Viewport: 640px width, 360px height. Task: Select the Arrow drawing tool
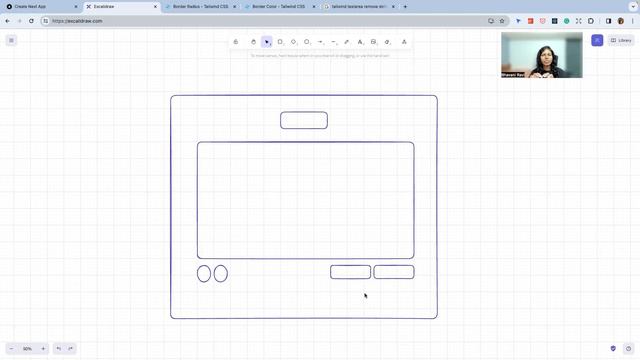(320, 42)
